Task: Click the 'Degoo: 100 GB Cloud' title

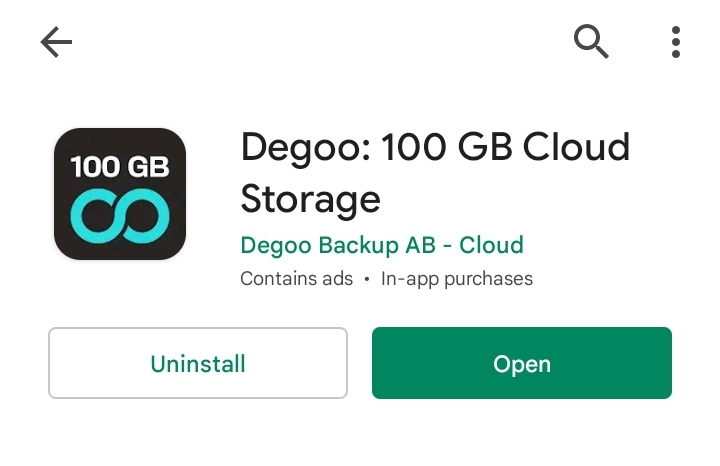Action: coord(435,147)
